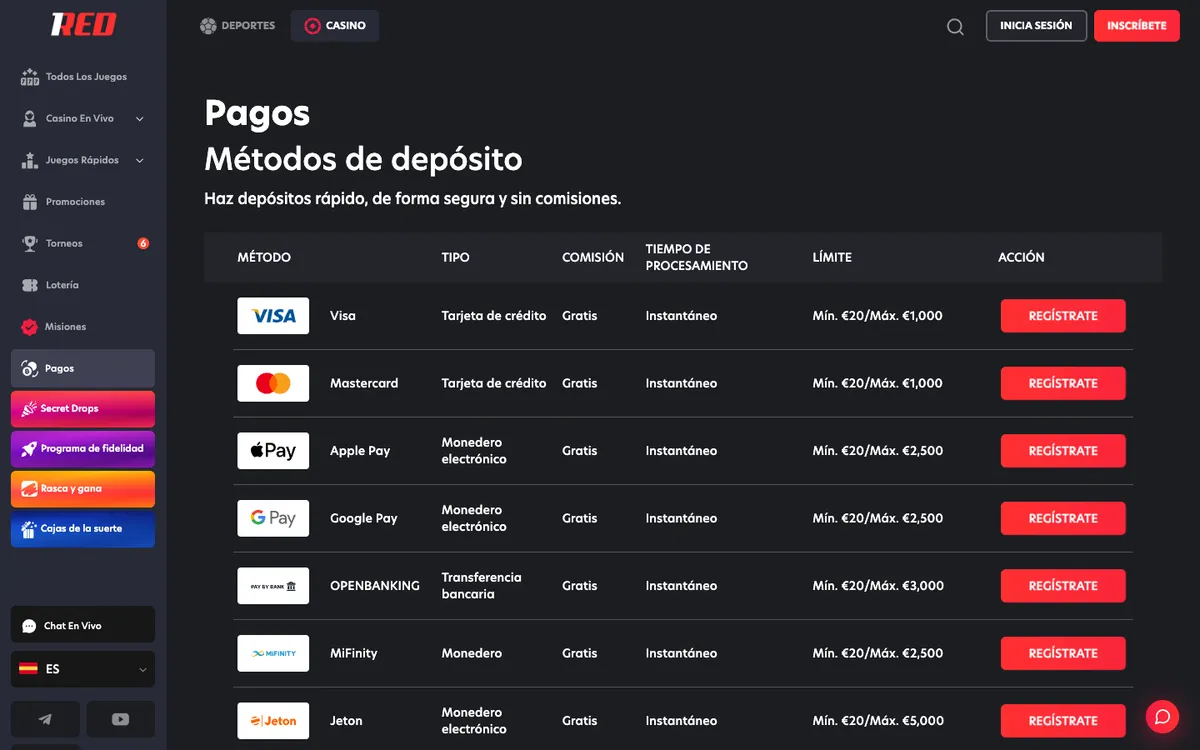Image resolution: width=1200 pixels, height=750 pixels.
Task: Click the Mín. €20/Máx. €3,000 limit
Action: 878,586
